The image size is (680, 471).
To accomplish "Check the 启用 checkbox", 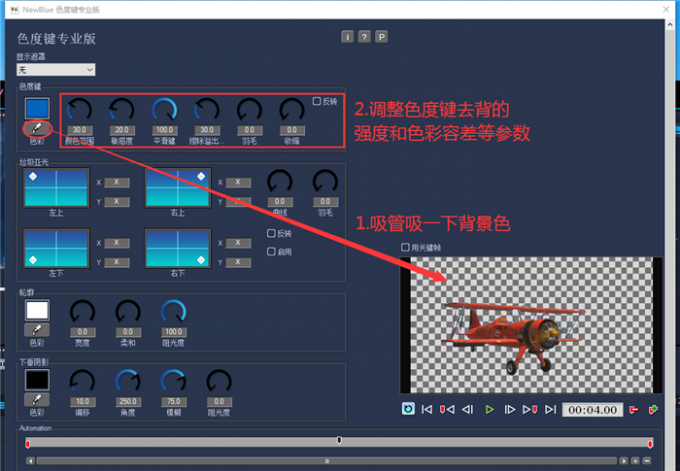I will (x=271, y=252).
